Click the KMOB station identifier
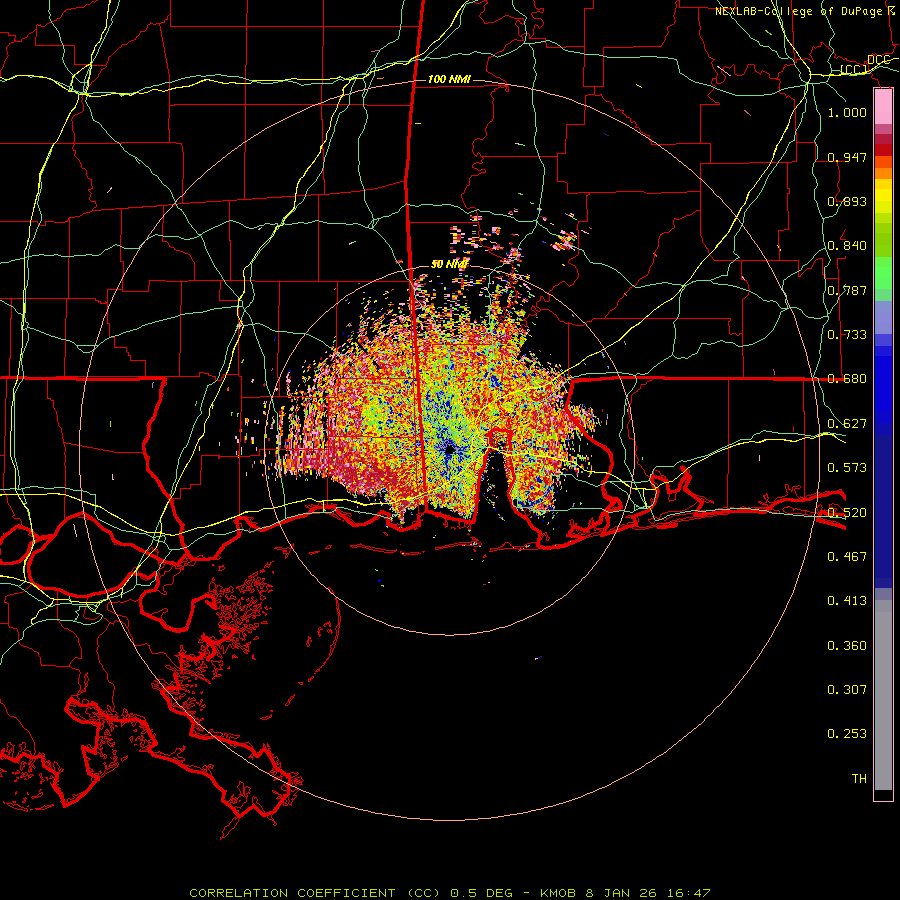The height and width of the screenshot is (900, 900). 560,893
